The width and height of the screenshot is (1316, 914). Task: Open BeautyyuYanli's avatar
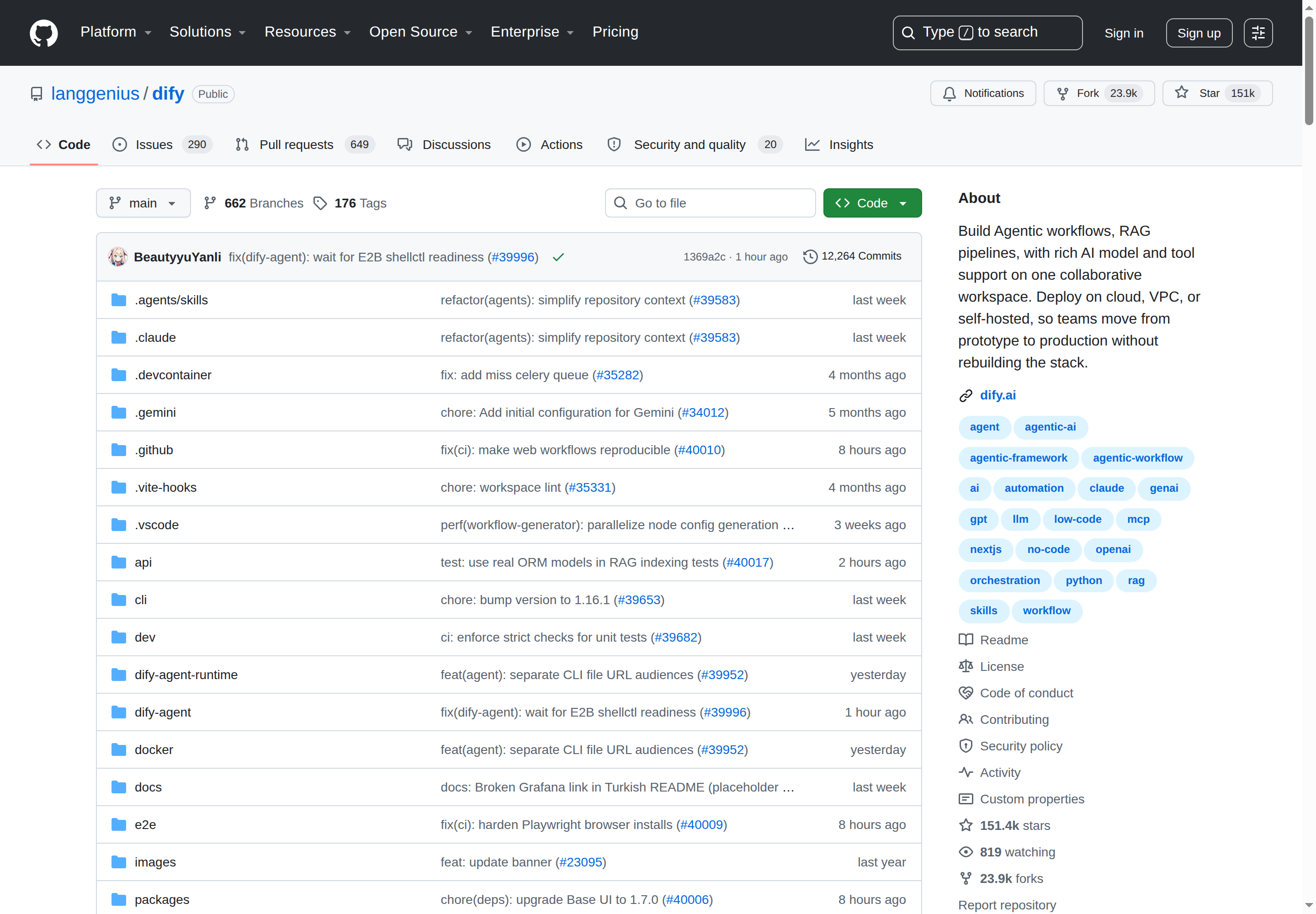tap(118, 256)
